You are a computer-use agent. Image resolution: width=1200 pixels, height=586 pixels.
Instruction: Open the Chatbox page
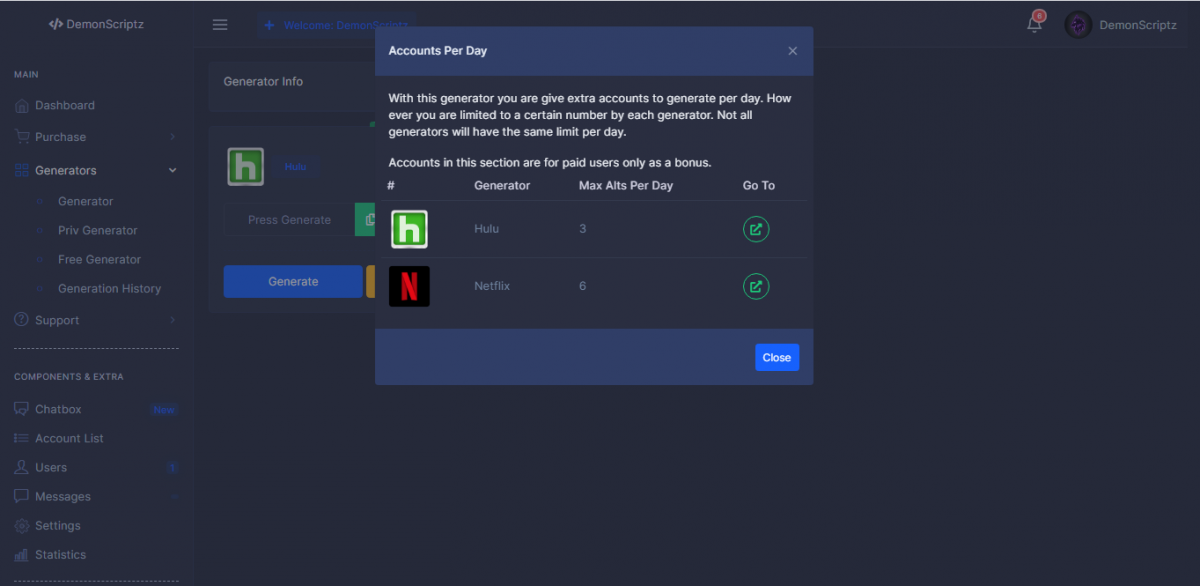click(58, 410)
